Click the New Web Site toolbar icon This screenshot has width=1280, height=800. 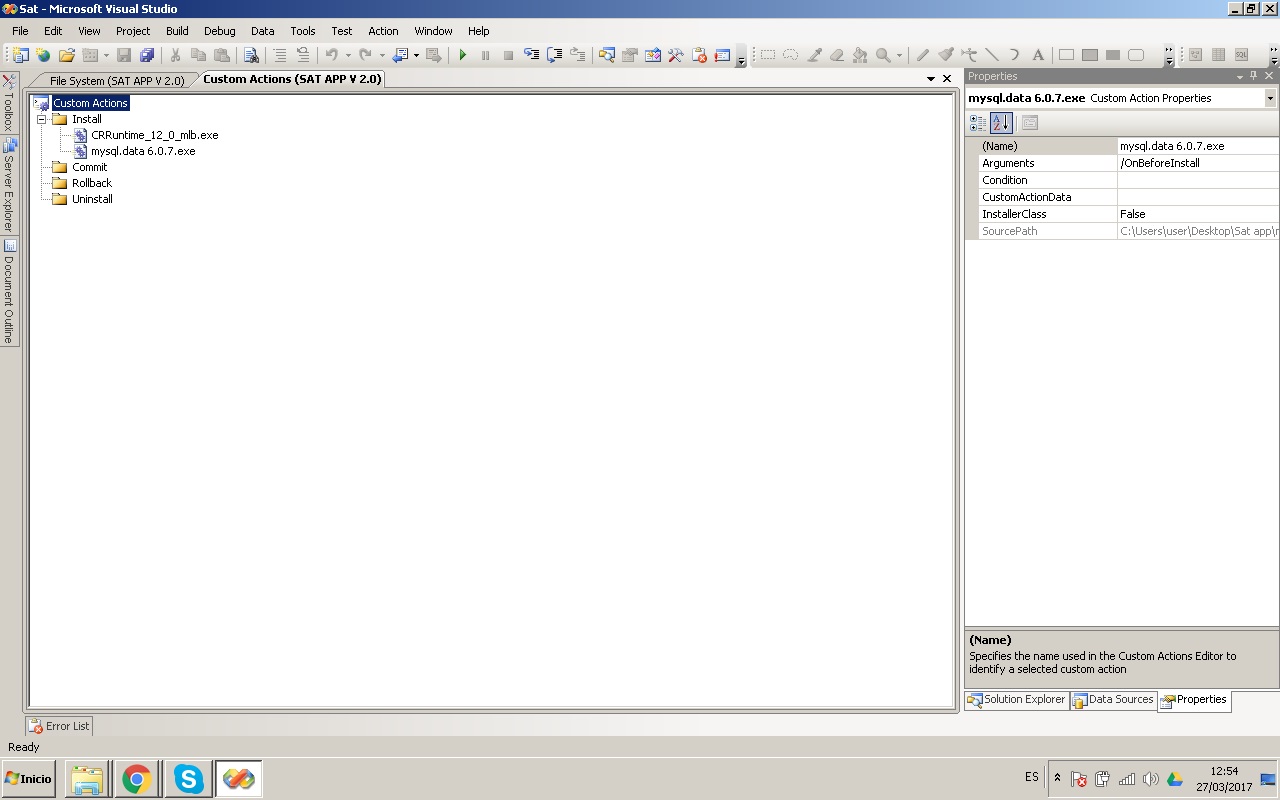(43, 55)
